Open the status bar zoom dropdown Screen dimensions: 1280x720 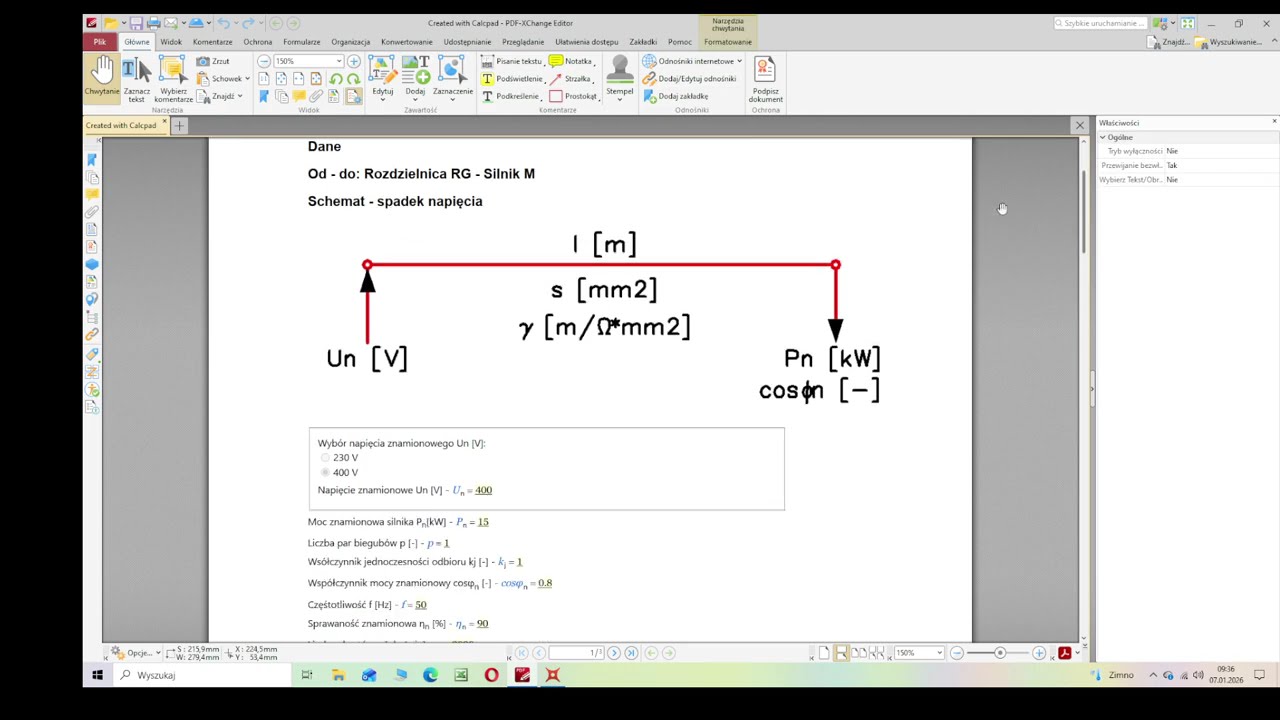[x=939, y=653]
